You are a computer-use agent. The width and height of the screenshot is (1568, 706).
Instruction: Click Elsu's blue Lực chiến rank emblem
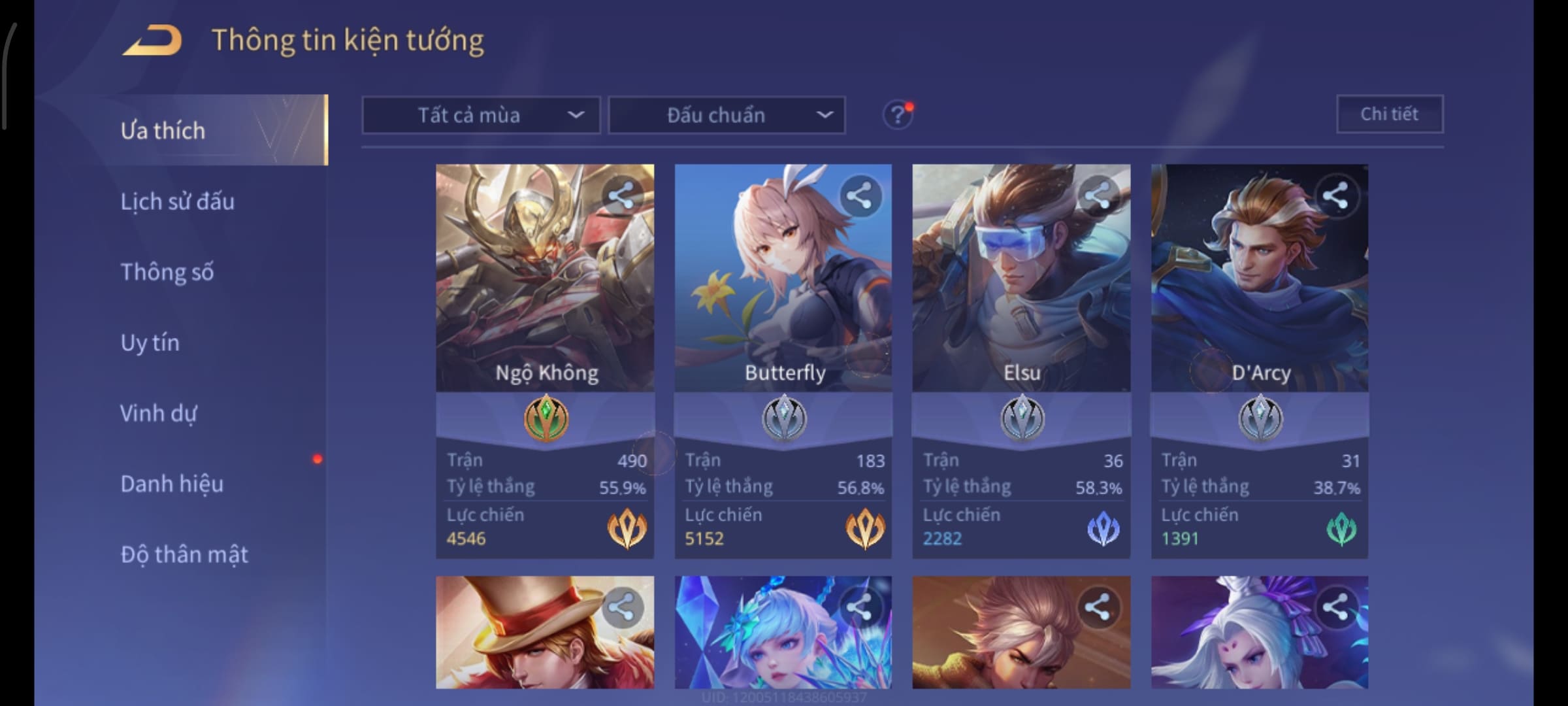pos(1103,529)
